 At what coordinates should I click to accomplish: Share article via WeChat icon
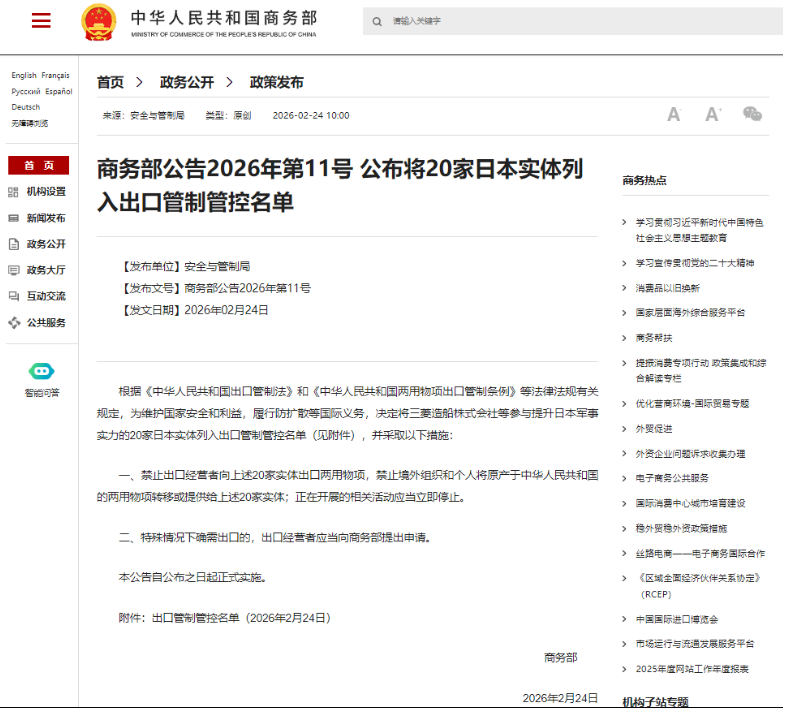point(753,114)
